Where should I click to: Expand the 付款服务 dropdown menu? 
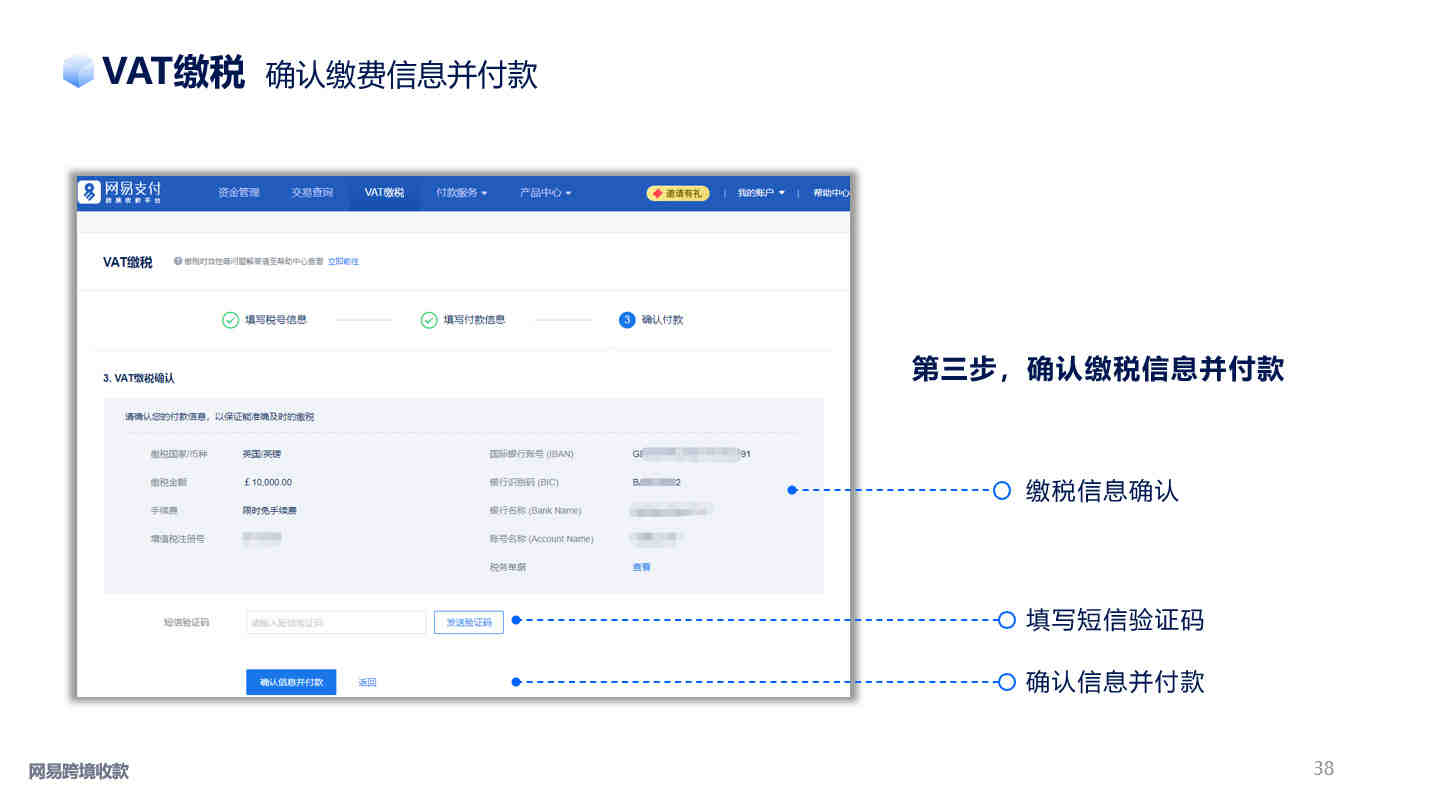[x=462, y=193]
